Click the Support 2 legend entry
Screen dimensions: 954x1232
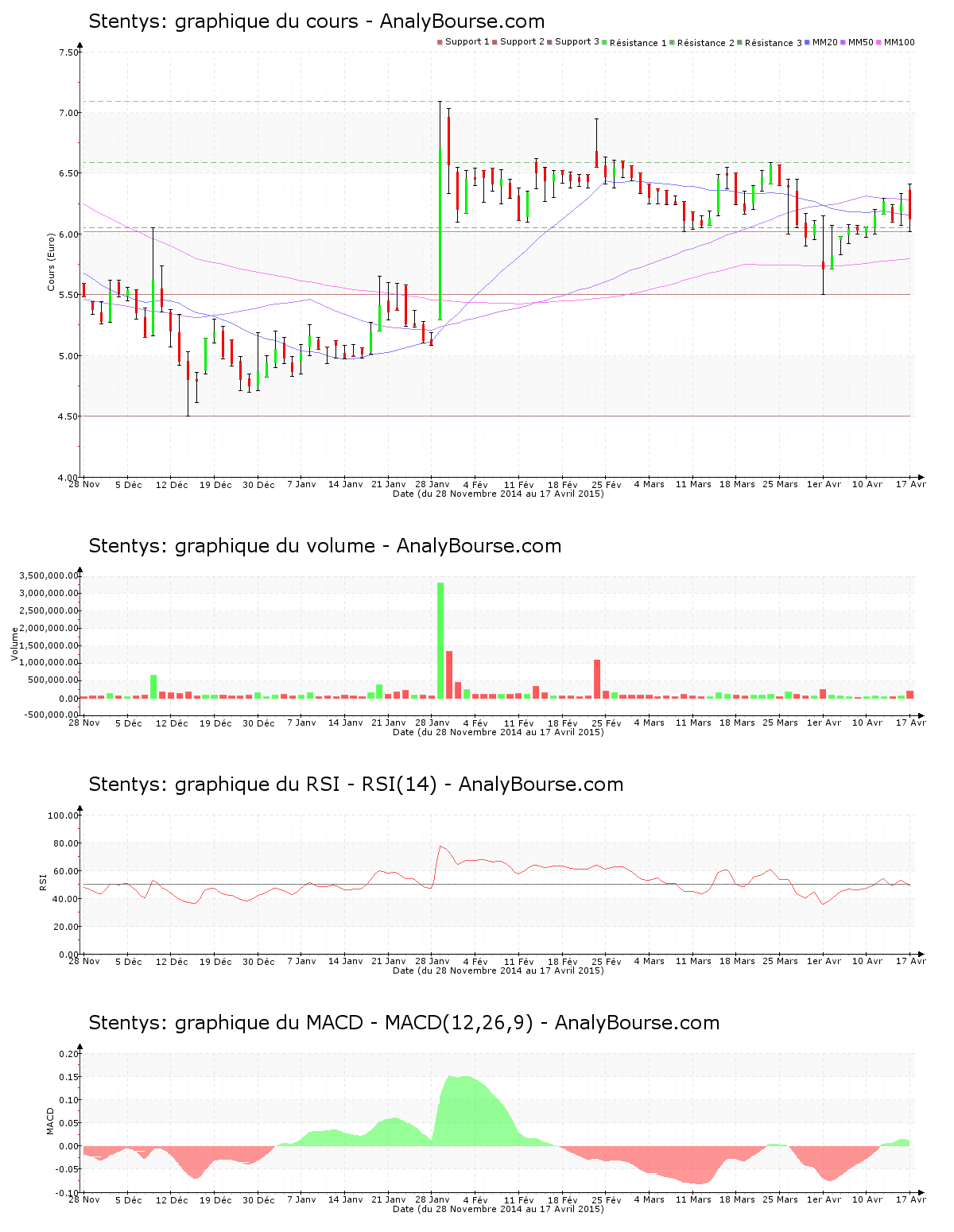[x=518, y=42]
